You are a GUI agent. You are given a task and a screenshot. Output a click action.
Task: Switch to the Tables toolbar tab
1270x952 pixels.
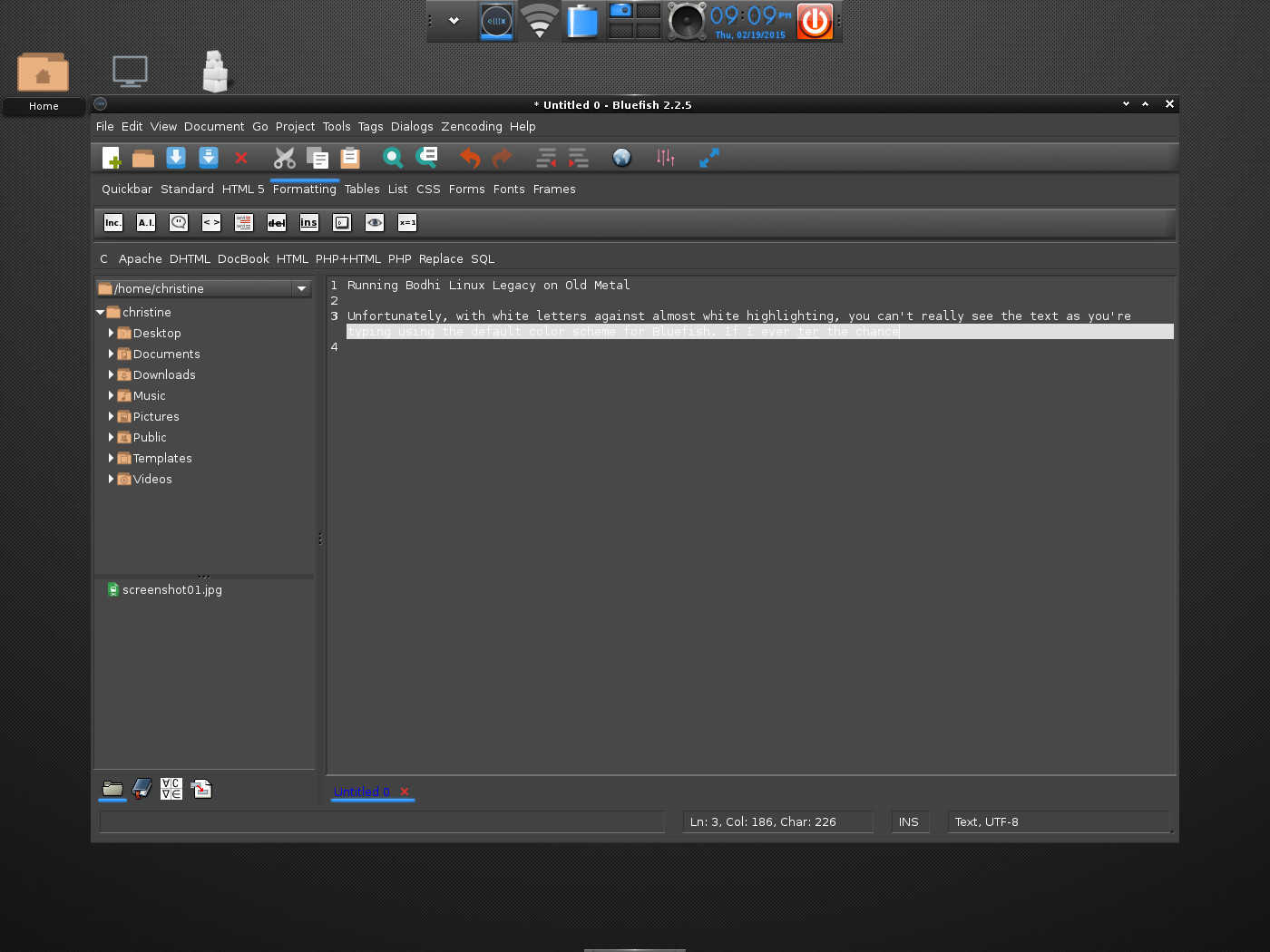[362, 189]
